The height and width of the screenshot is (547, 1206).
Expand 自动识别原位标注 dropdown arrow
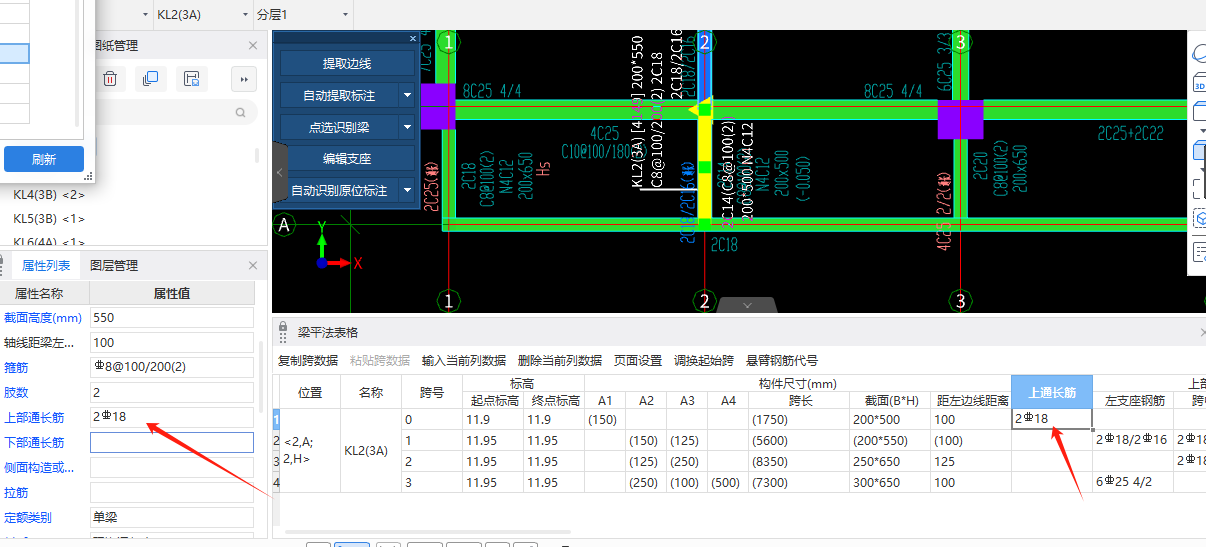407,190
